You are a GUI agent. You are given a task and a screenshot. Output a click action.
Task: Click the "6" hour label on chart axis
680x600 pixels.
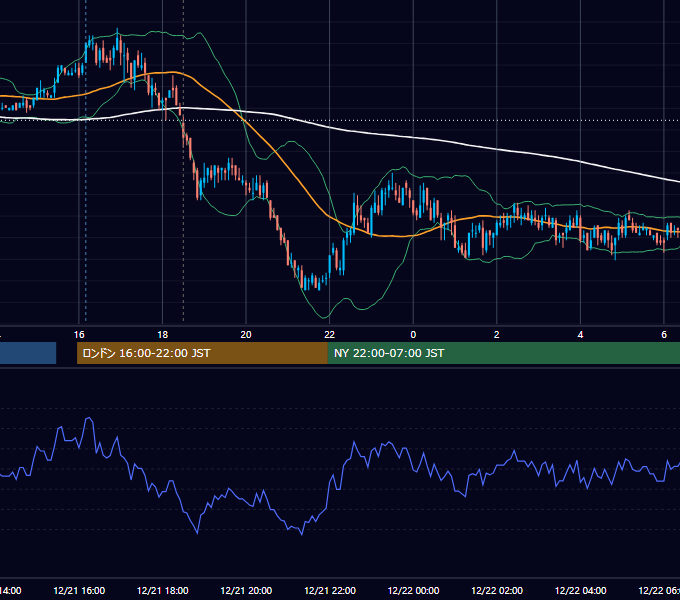[664, 335]
